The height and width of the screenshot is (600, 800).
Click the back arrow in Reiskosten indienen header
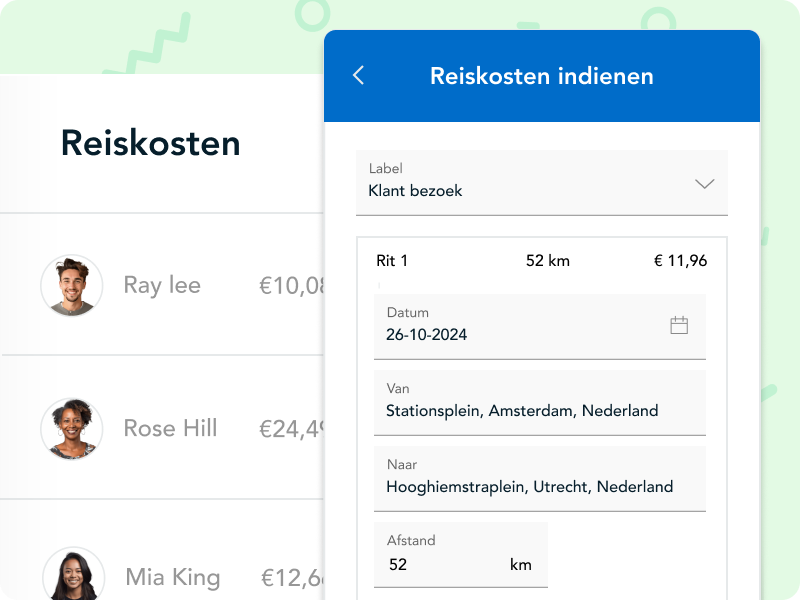[x=359, y=76]
